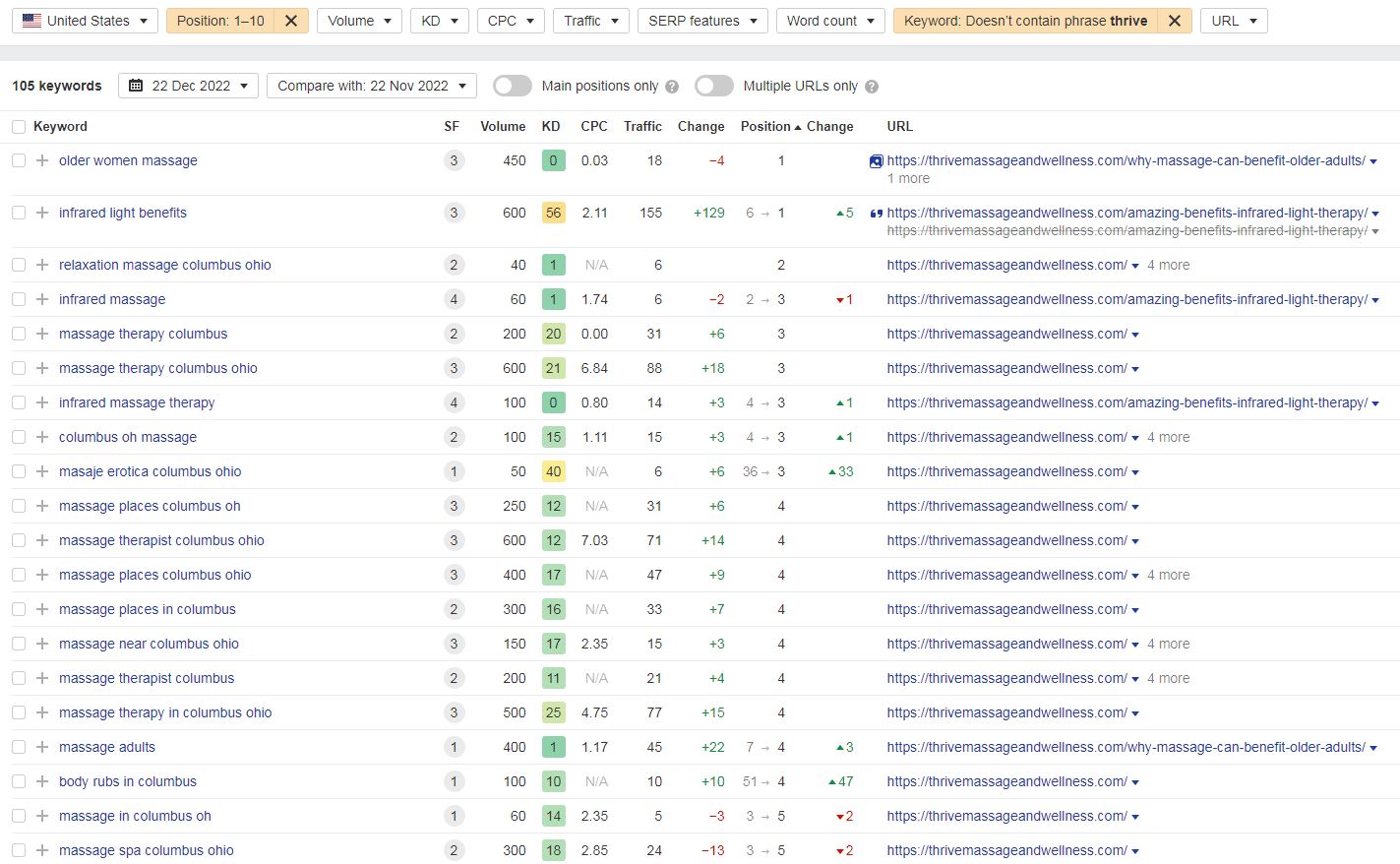The height and width of the screenshot is (864, 1400).
Task: Open the SERP features filter menu
Action: click(702, 21)
